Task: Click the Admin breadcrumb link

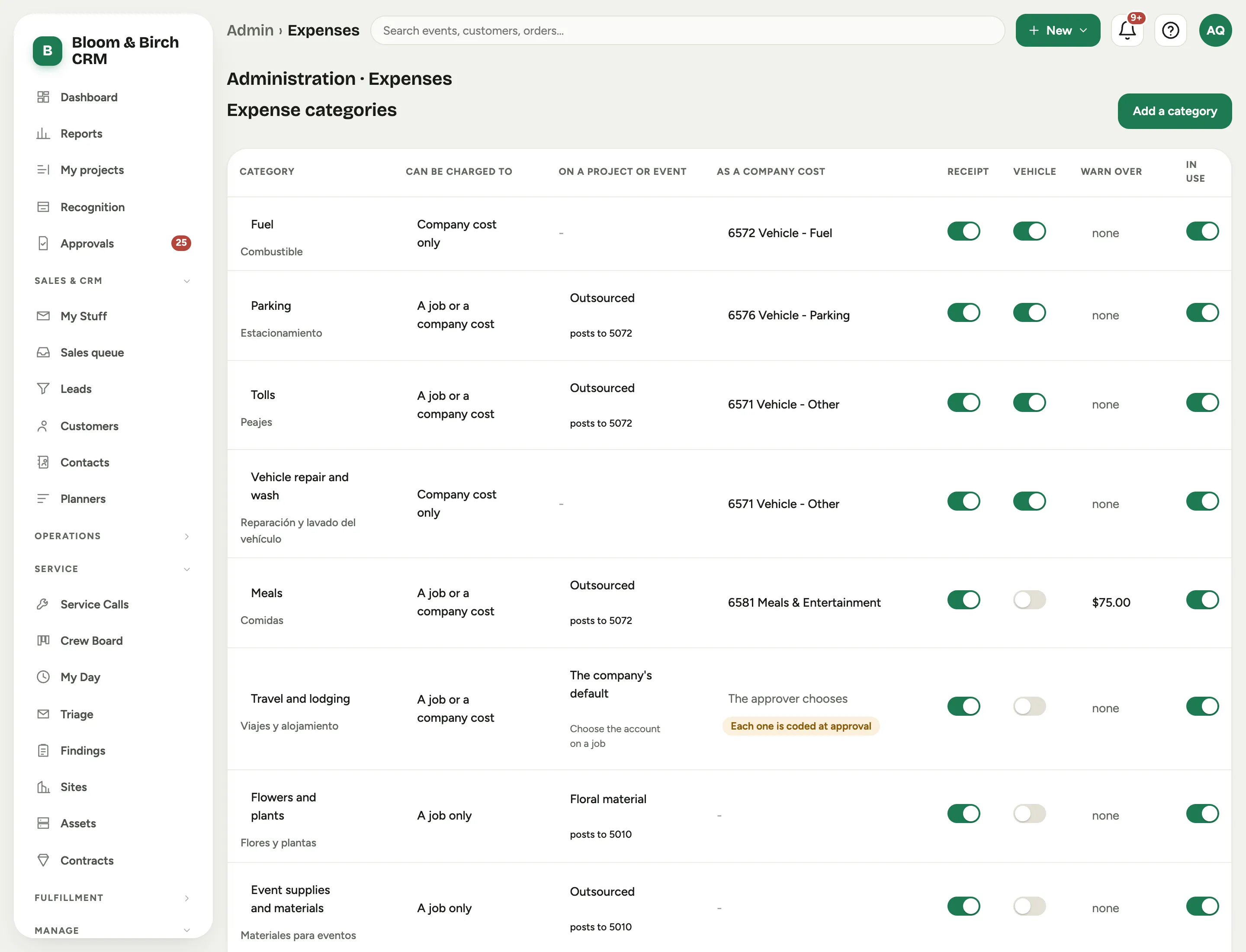Action: 250,30
